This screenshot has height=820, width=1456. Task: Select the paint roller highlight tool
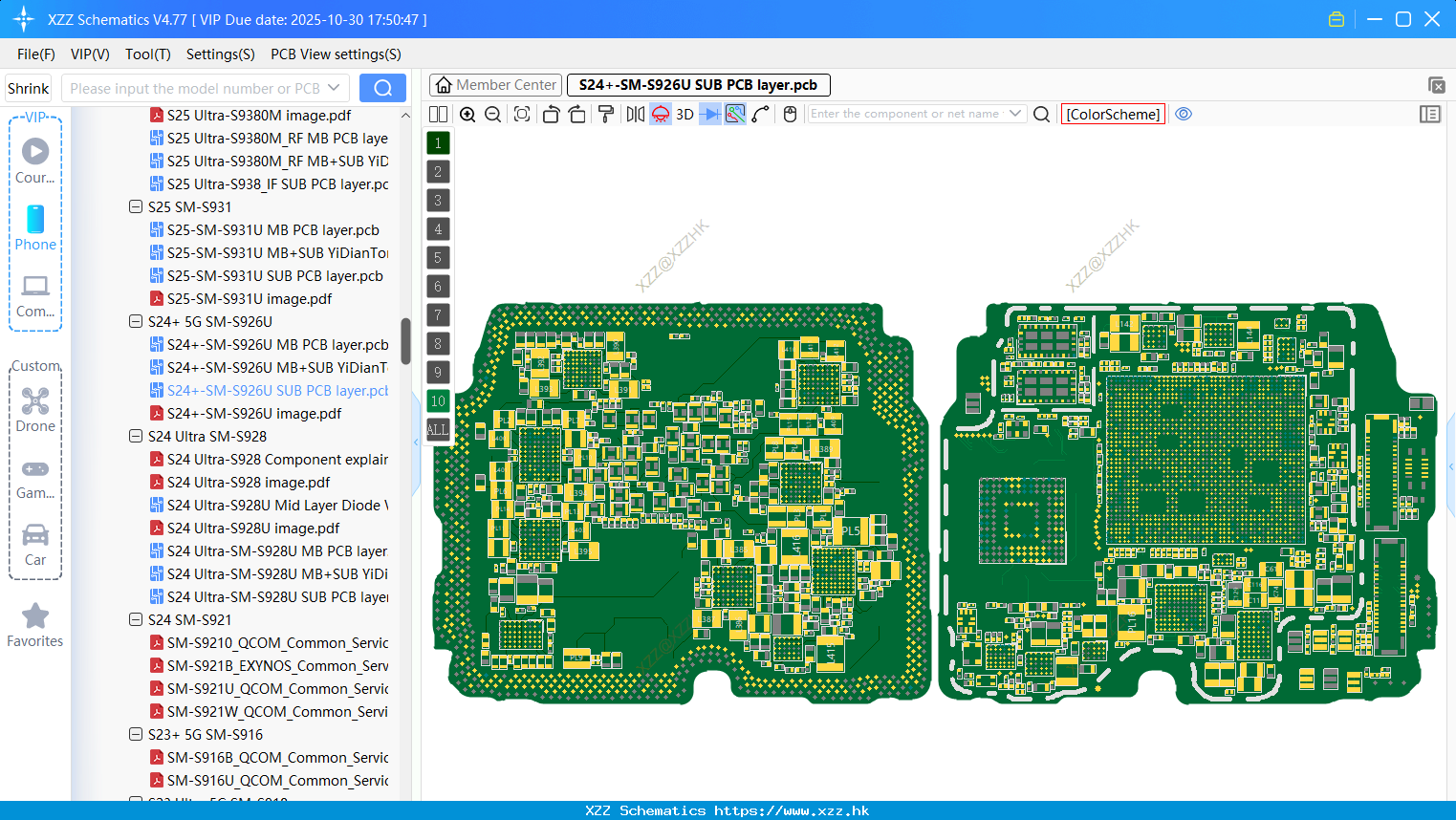[x=606, y=114]
